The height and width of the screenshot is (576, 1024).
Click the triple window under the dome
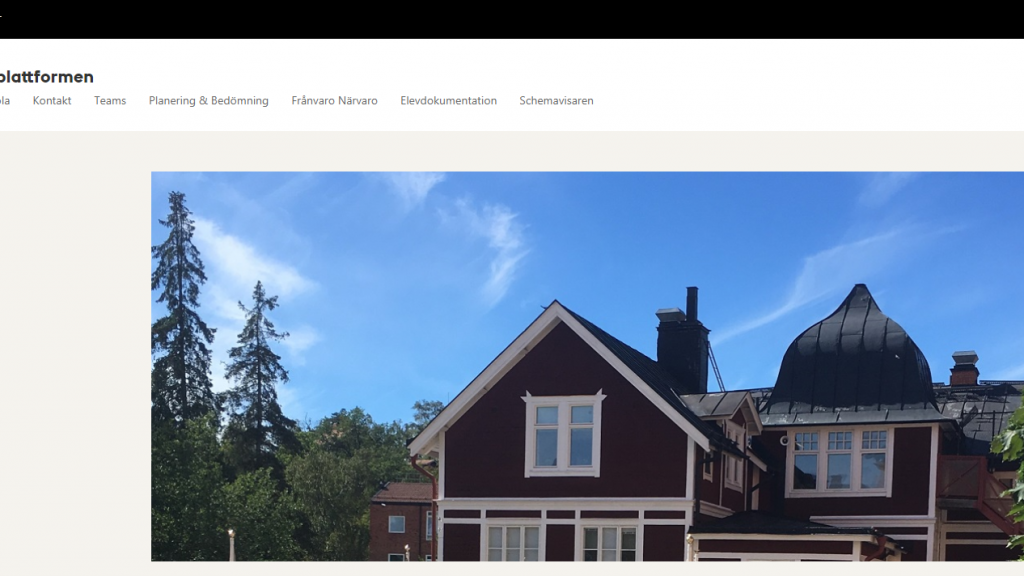(839, 461)
